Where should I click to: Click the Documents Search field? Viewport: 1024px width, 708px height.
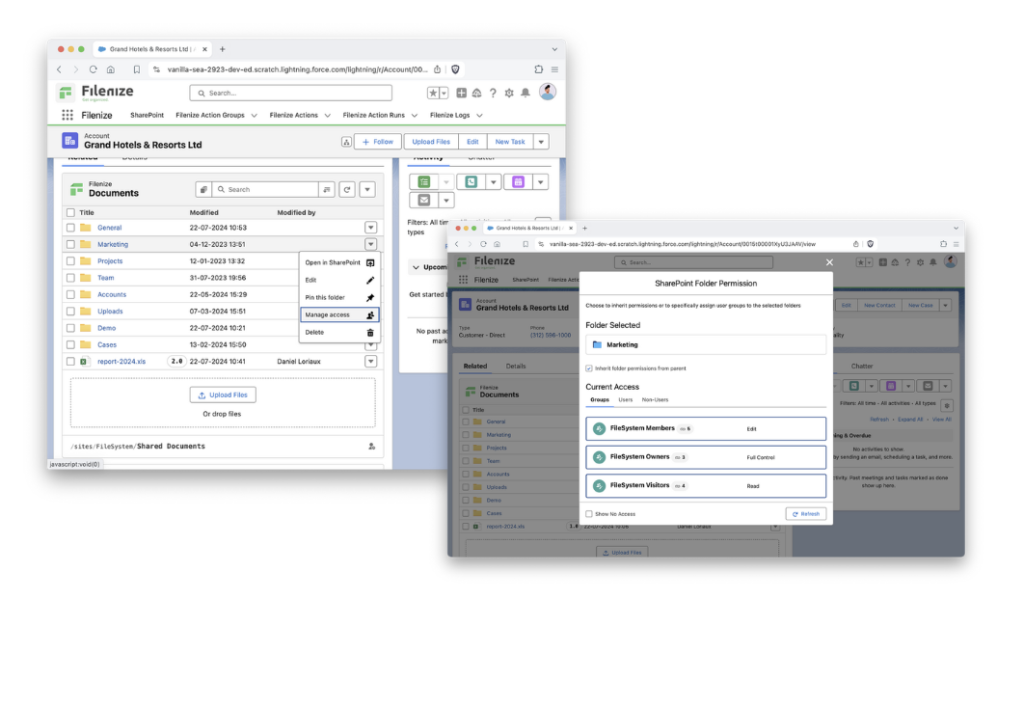coord(266,189)
